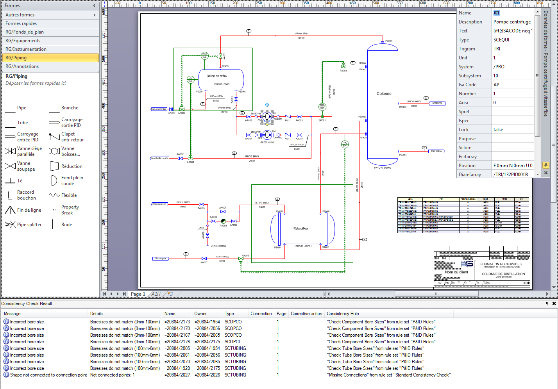Go to the first page with navigation arrow
Viewport: 558px width, 389px height.
click(x=105, y=294)
